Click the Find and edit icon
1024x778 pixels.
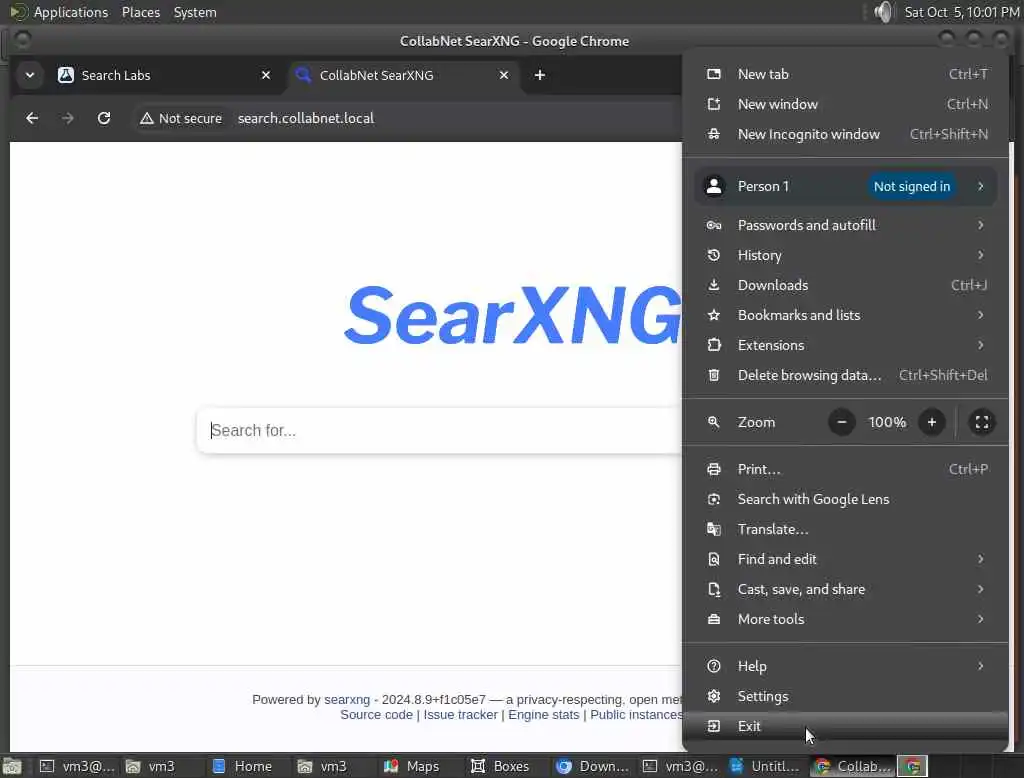pos(714,560)
